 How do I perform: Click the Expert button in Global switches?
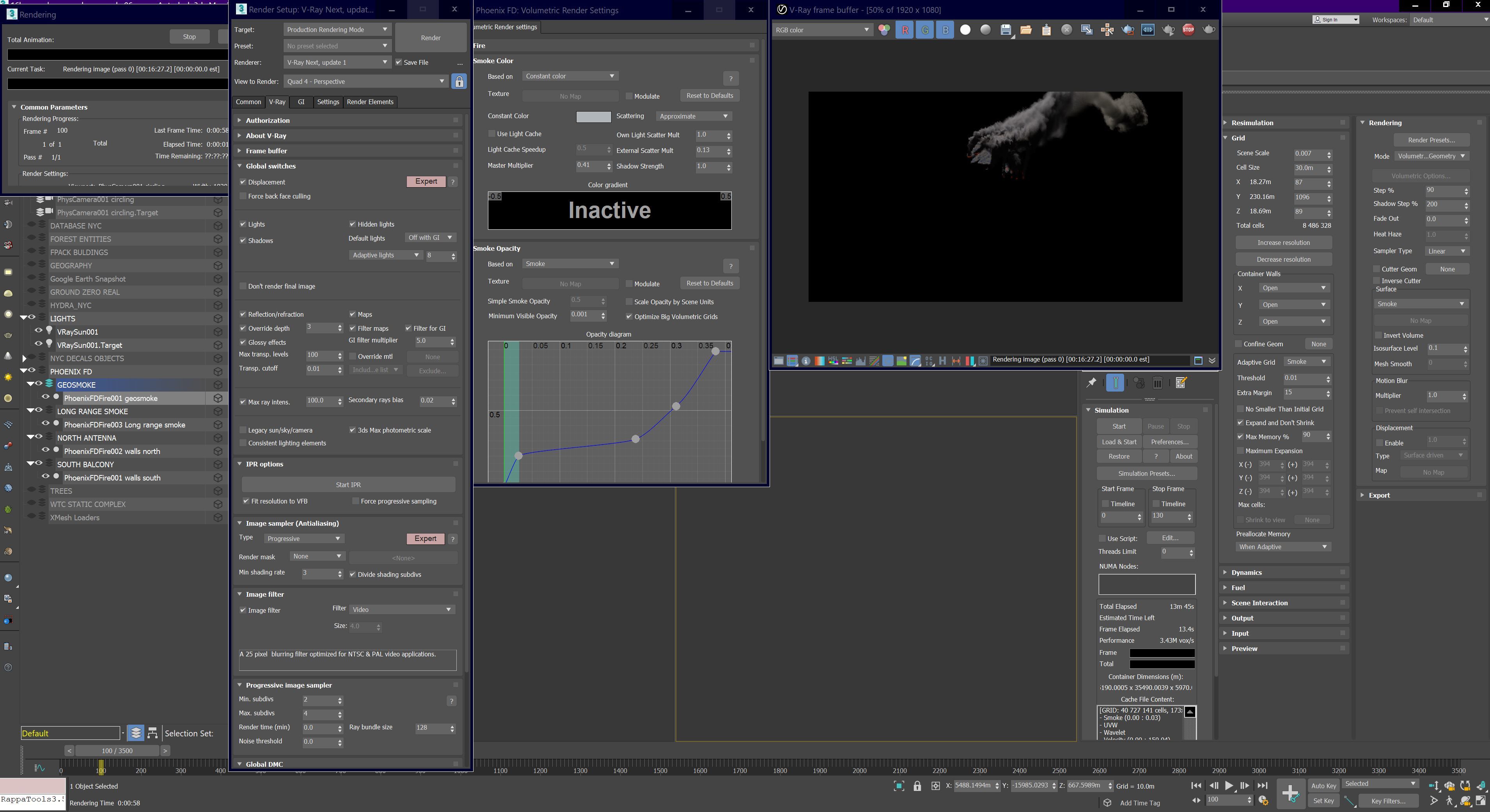tap(425, 181)
